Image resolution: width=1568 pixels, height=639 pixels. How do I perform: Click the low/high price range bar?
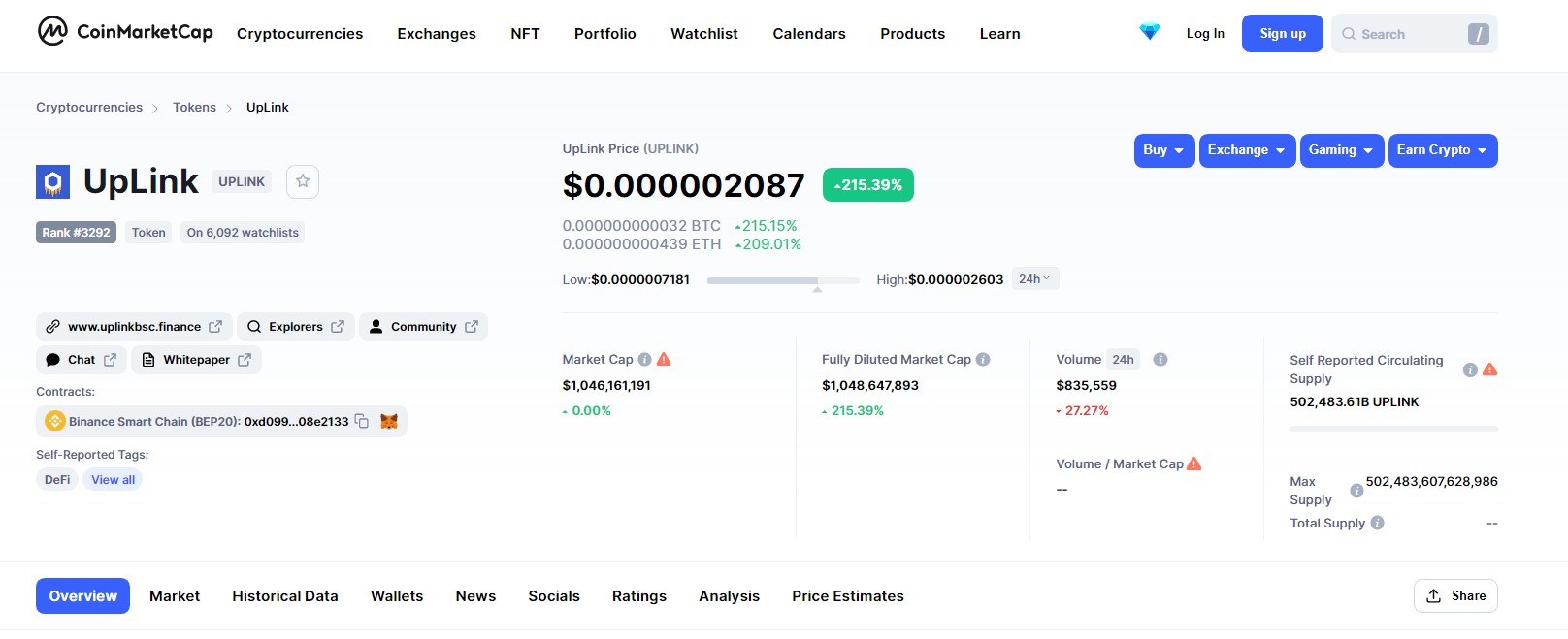coord(784,280)
